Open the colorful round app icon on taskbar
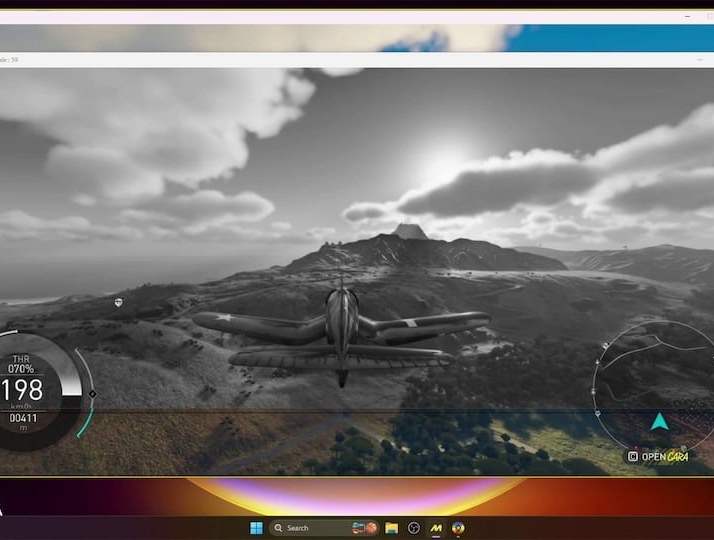Screen dimensions: 714x540 458,528
